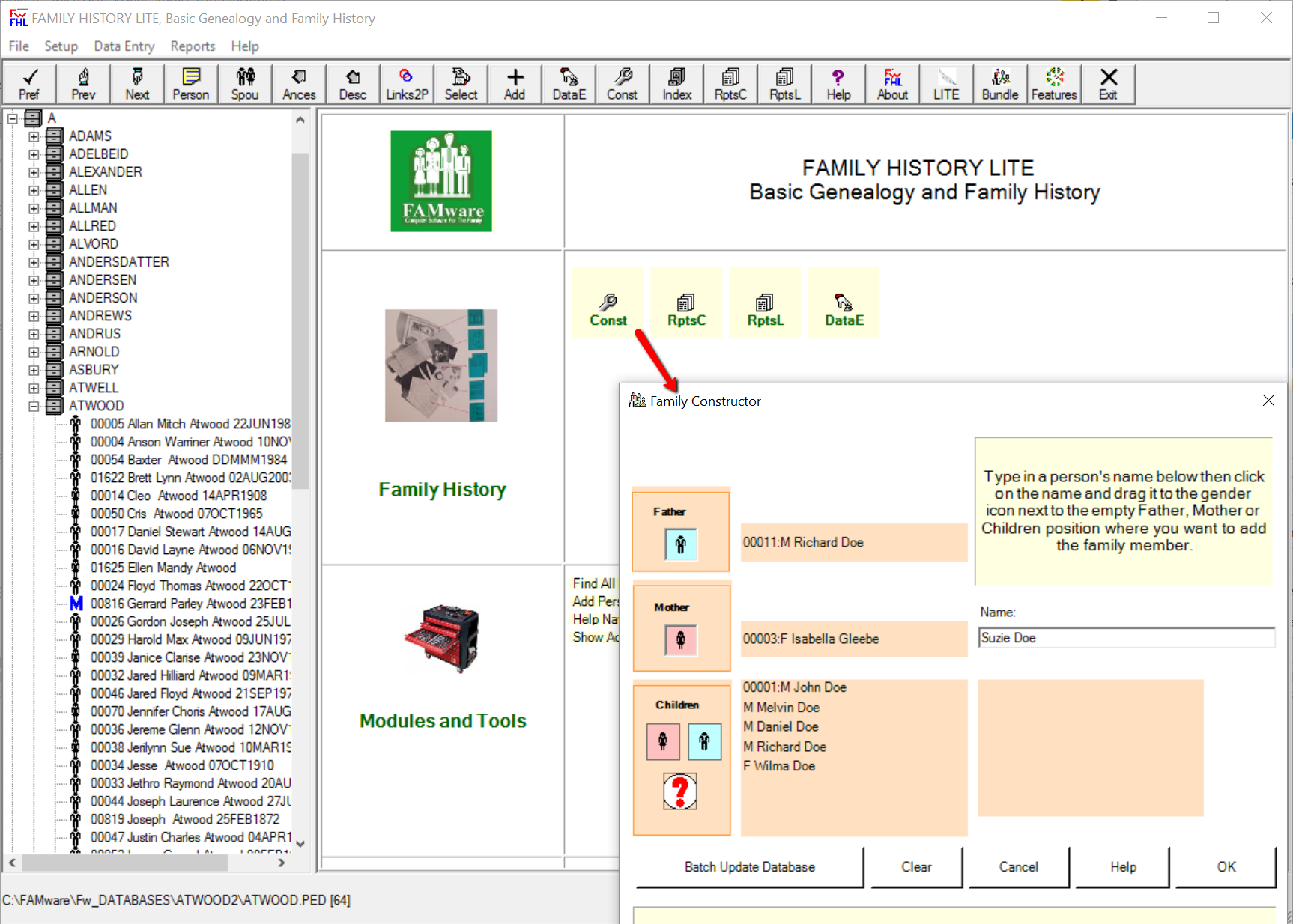Image resolution: width=1293 pixels, height=924 pixels.
Task: Click Help button in Family Constructor
Action: pos(1123,867)
